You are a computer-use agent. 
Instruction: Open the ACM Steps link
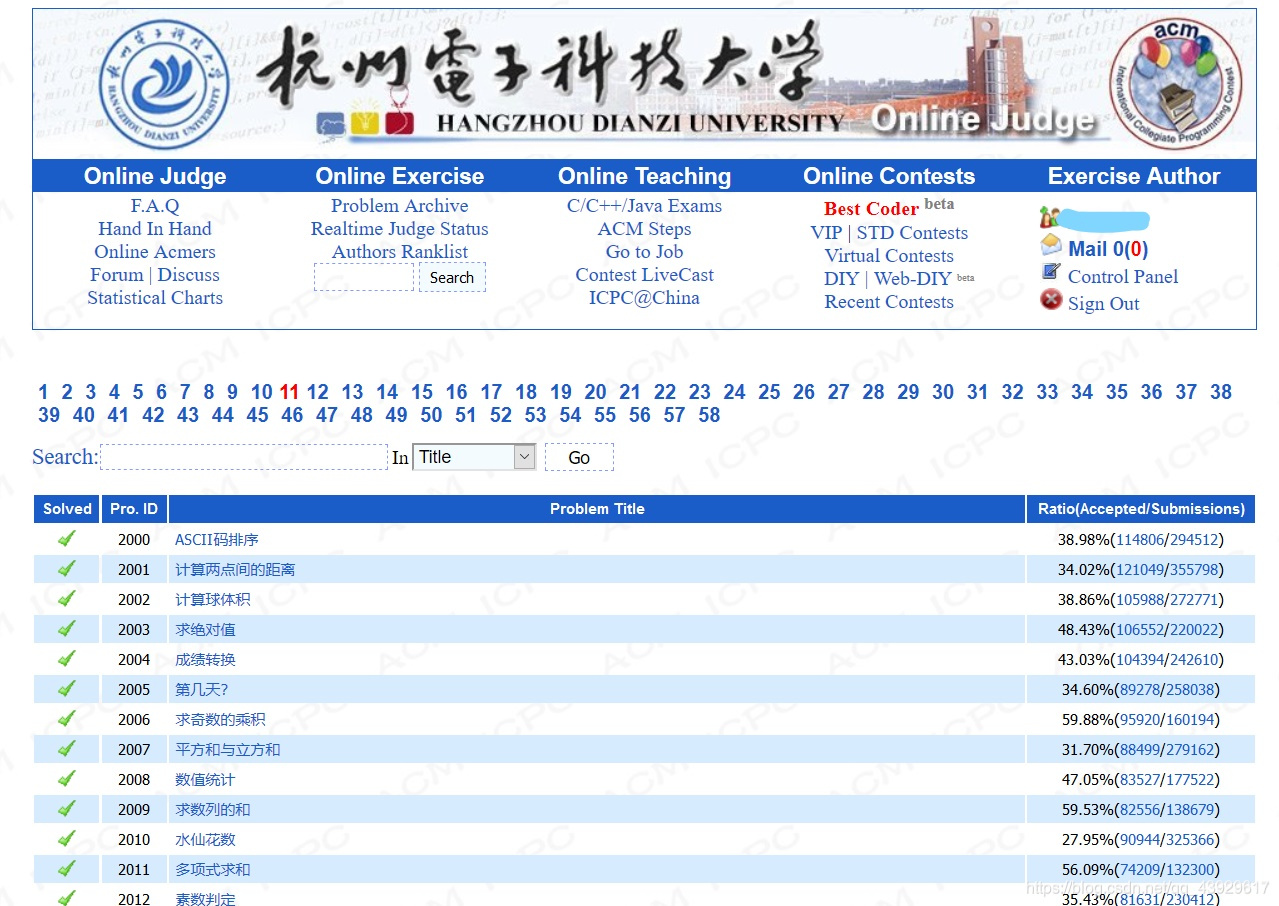click(x=644, y=229)
